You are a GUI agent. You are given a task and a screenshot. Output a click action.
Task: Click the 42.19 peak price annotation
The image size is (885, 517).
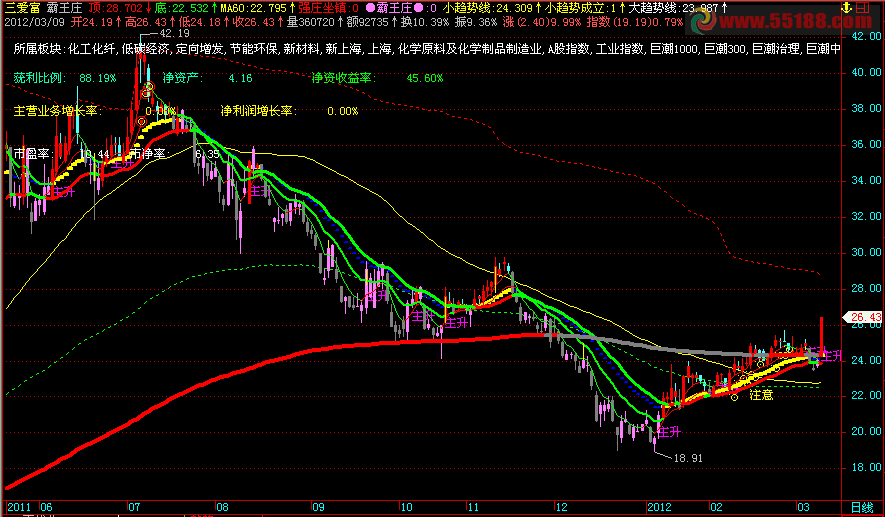[175, 33]
